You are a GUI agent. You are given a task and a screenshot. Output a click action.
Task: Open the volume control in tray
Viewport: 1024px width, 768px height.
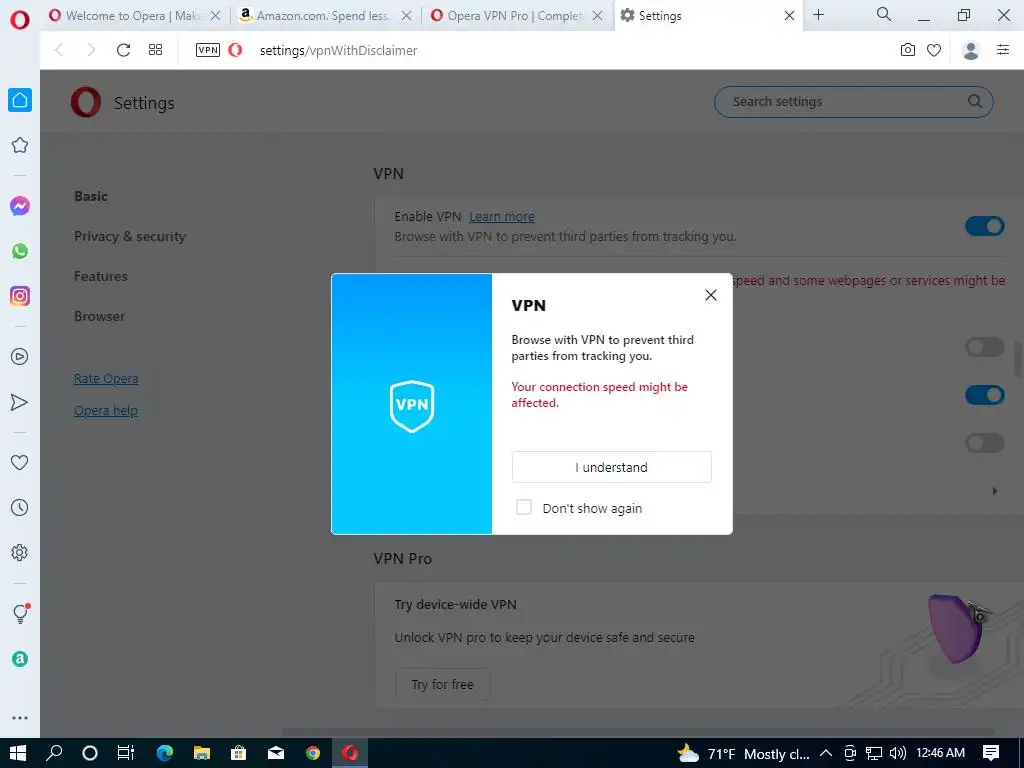(x=898, y=754)
